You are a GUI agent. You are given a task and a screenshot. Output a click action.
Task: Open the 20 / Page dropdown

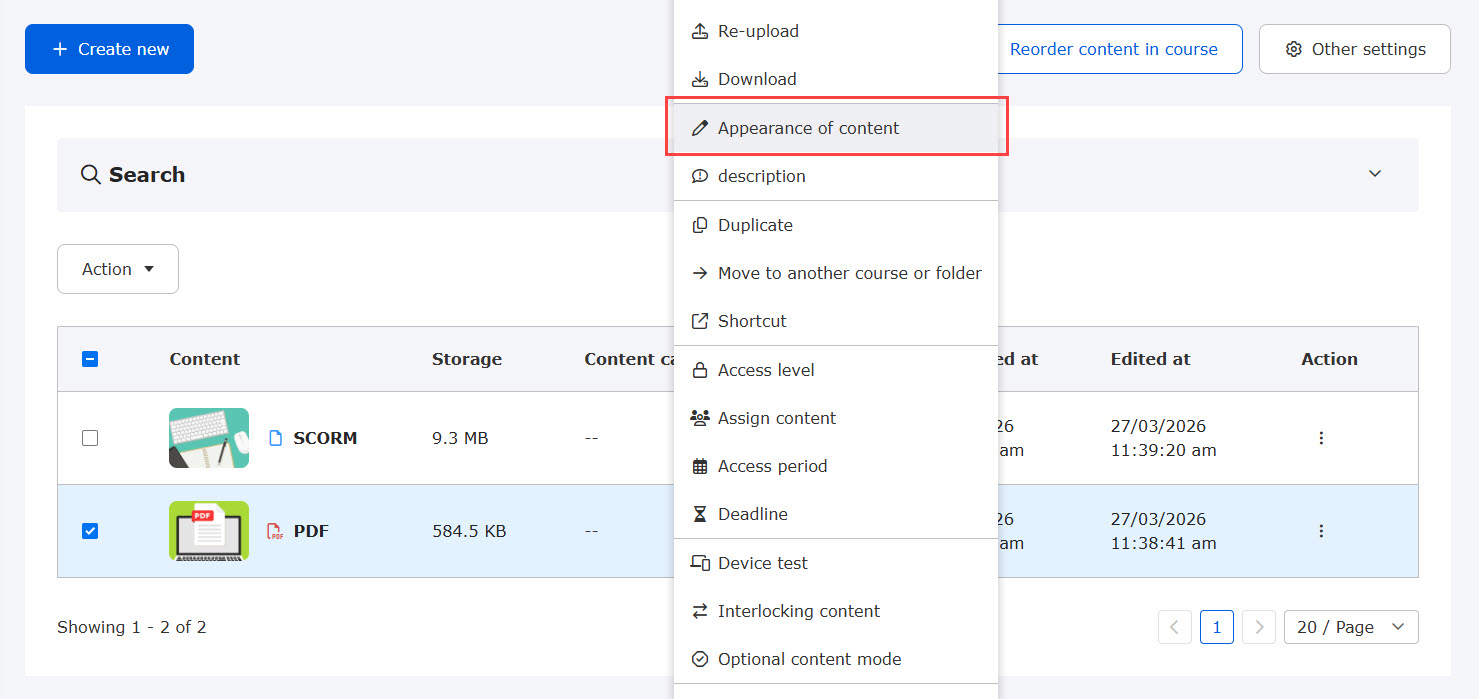coord(1350,627)
